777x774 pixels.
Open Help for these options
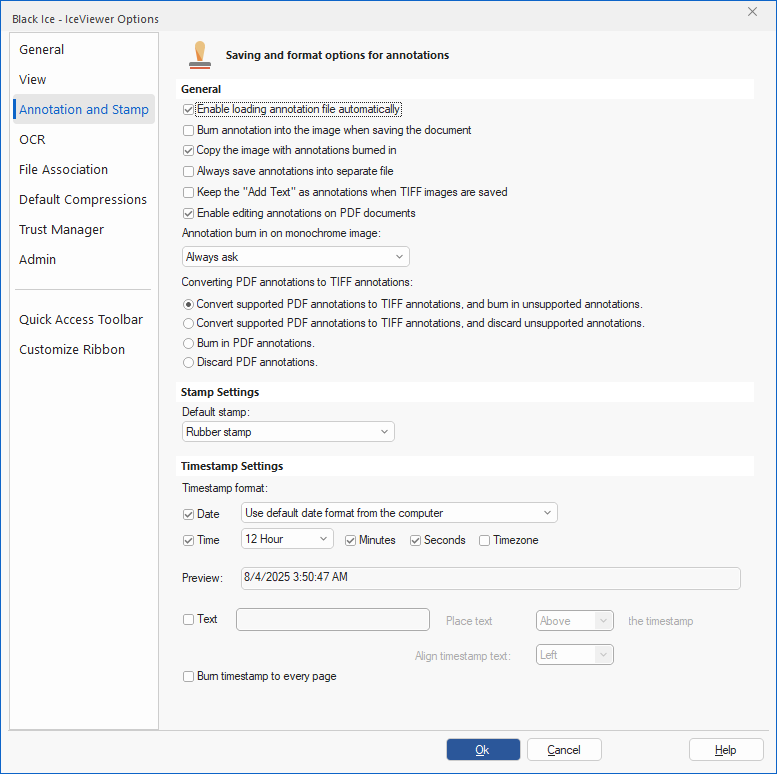click(726, 750)
